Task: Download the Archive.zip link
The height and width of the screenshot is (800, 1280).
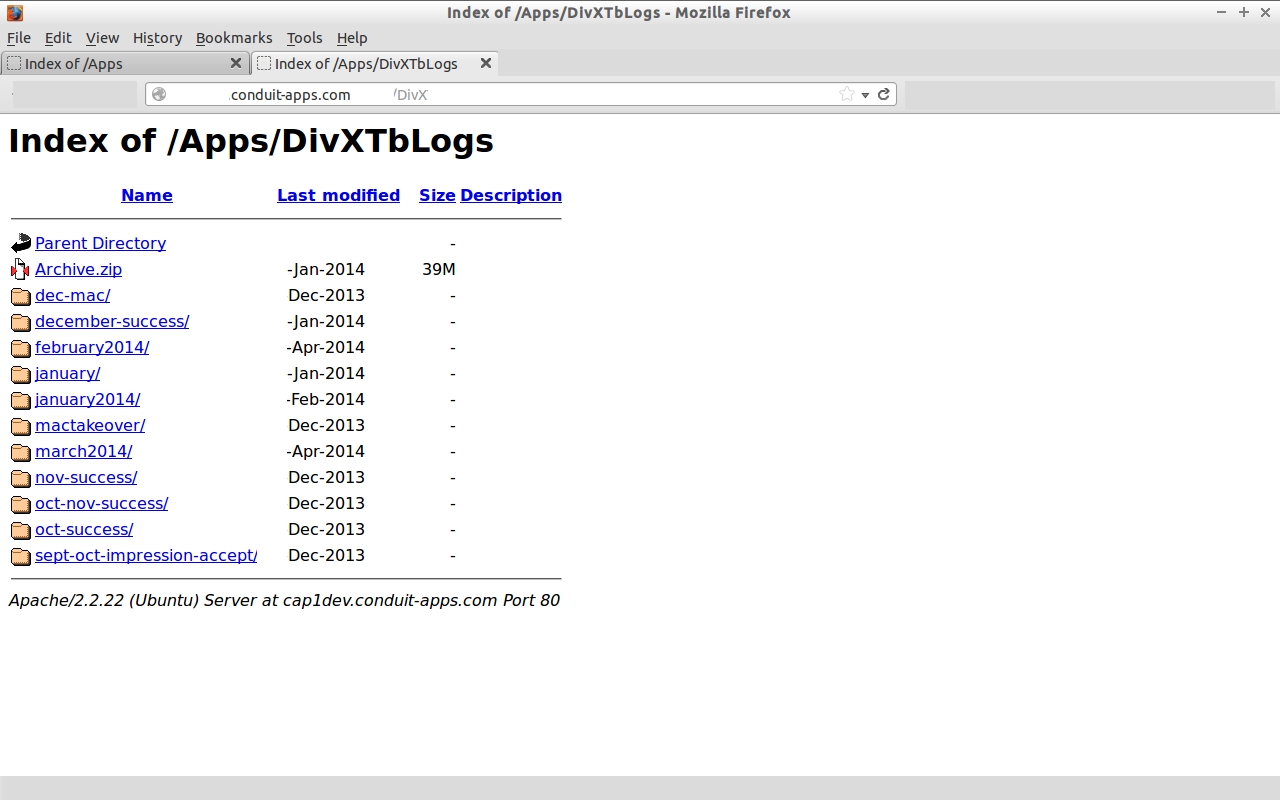Action: coord(78,269)
